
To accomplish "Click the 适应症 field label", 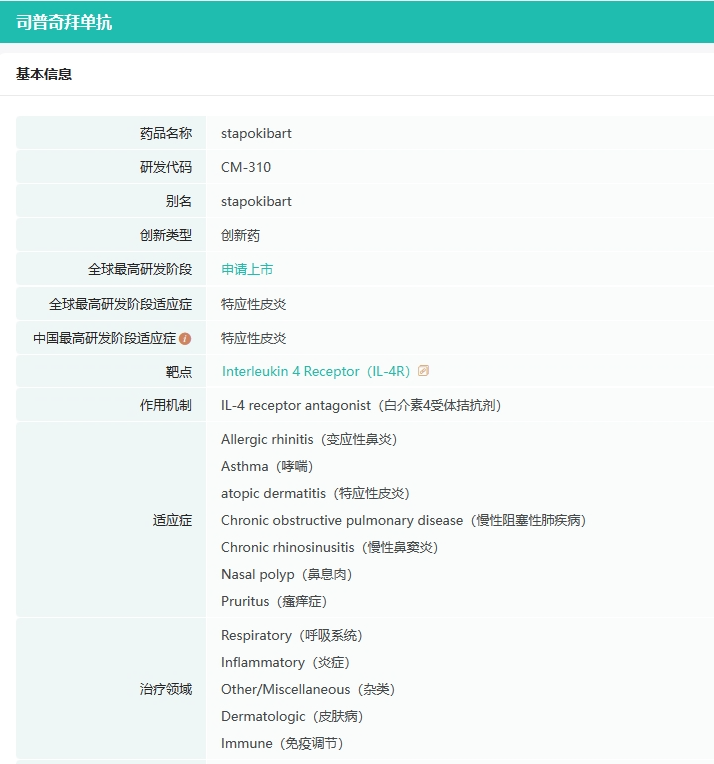I will [172, 520].
